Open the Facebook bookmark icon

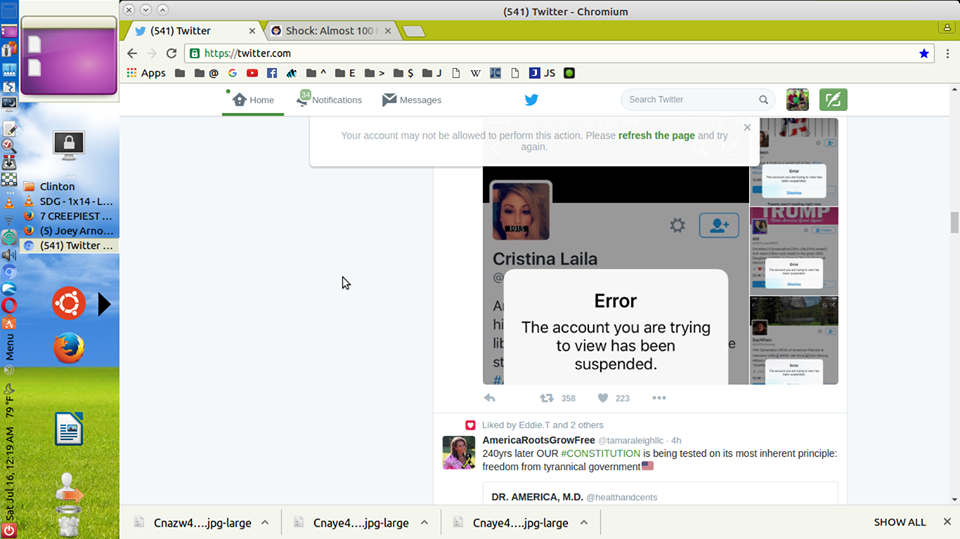click(x=272, y=73)
